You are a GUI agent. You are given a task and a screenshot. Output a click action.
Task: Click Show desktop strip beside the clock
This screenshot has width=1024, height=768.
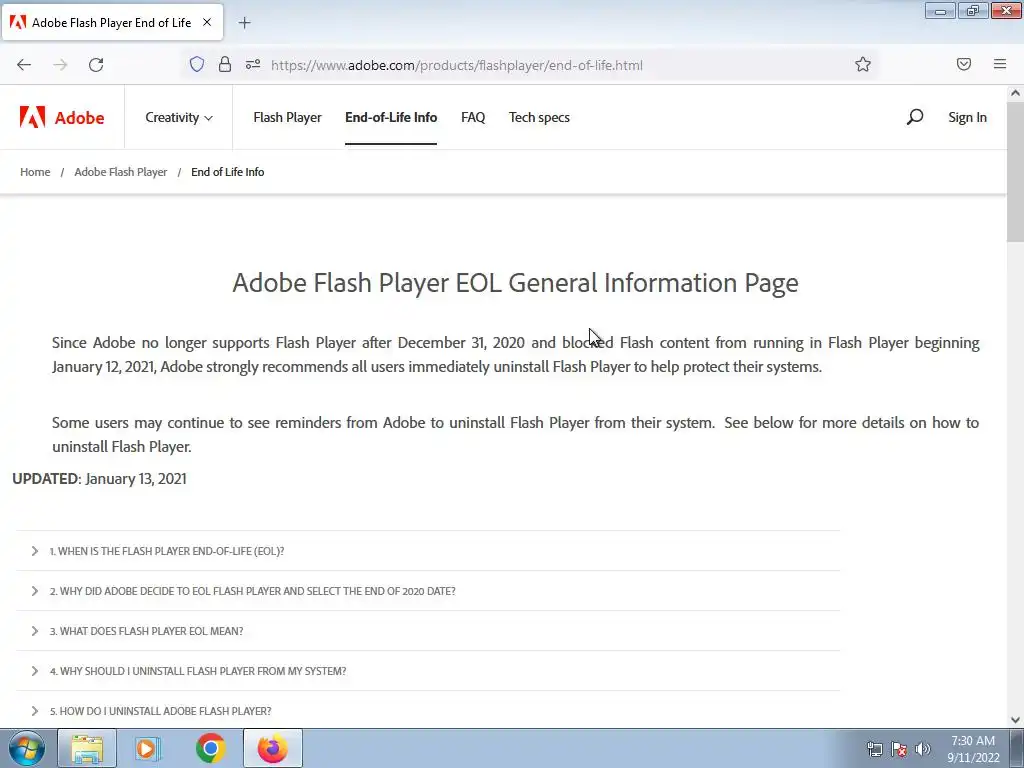pyautogui.click(x=1018, y=748)
